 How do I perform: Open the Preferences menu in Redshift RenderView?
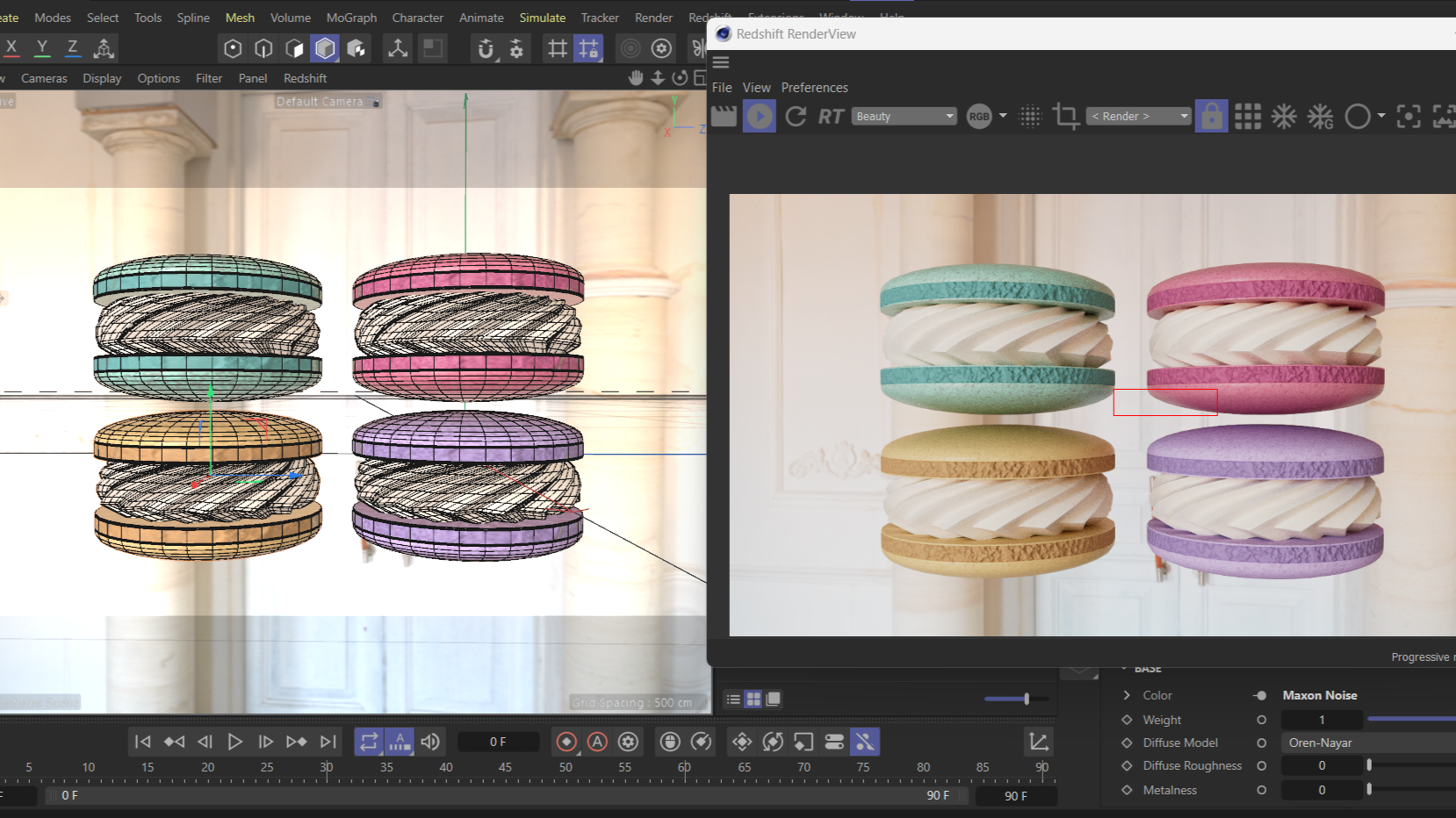813,87
